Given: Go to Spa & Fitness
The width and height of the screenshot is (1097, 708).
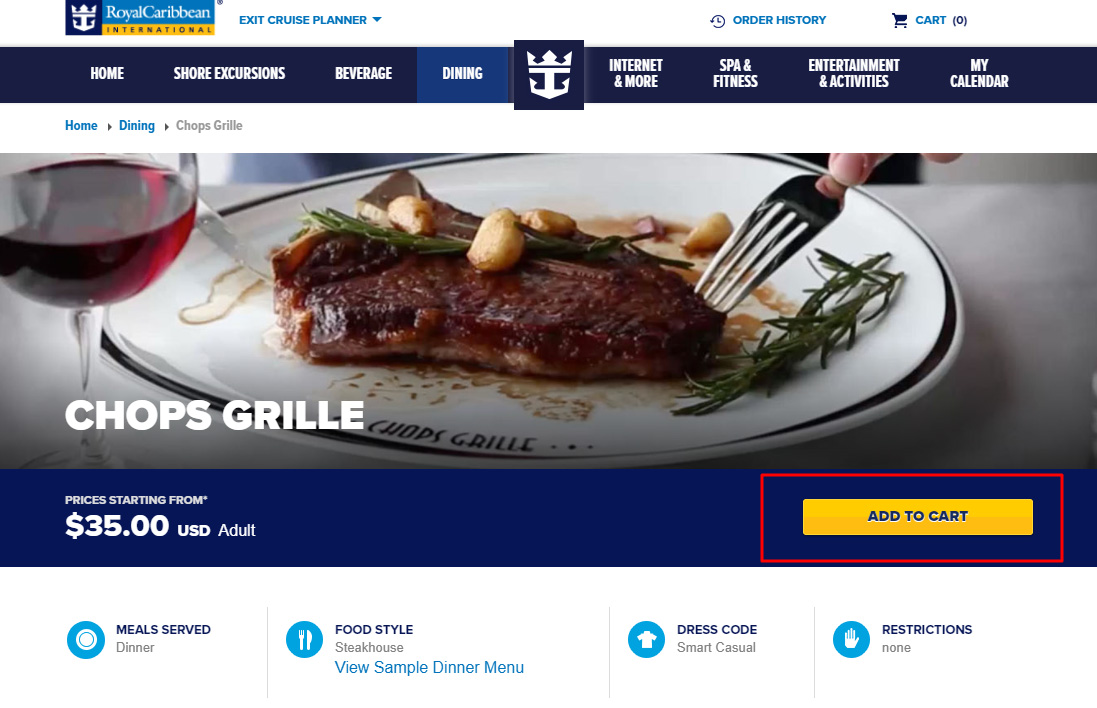Looking at the screenshot, I should tap(735, 73).
